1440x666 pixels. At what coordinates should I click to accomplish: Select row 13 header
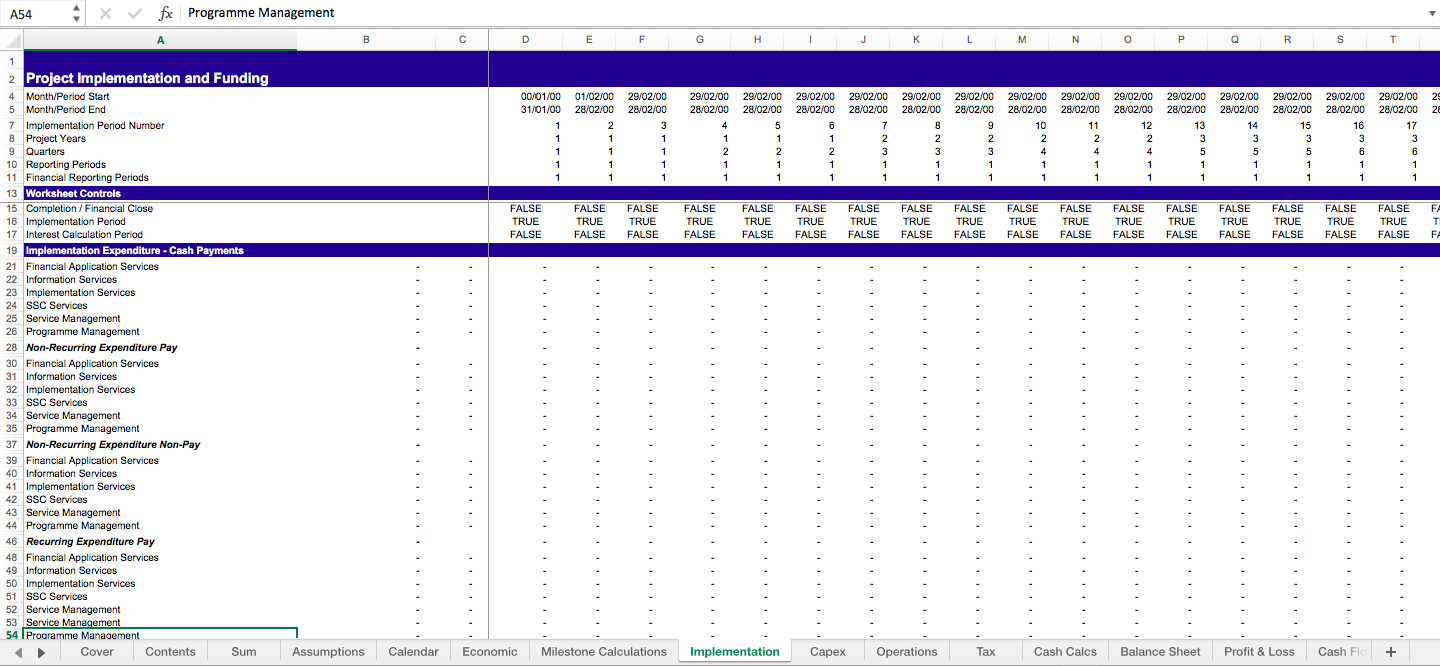click(12, 193)
